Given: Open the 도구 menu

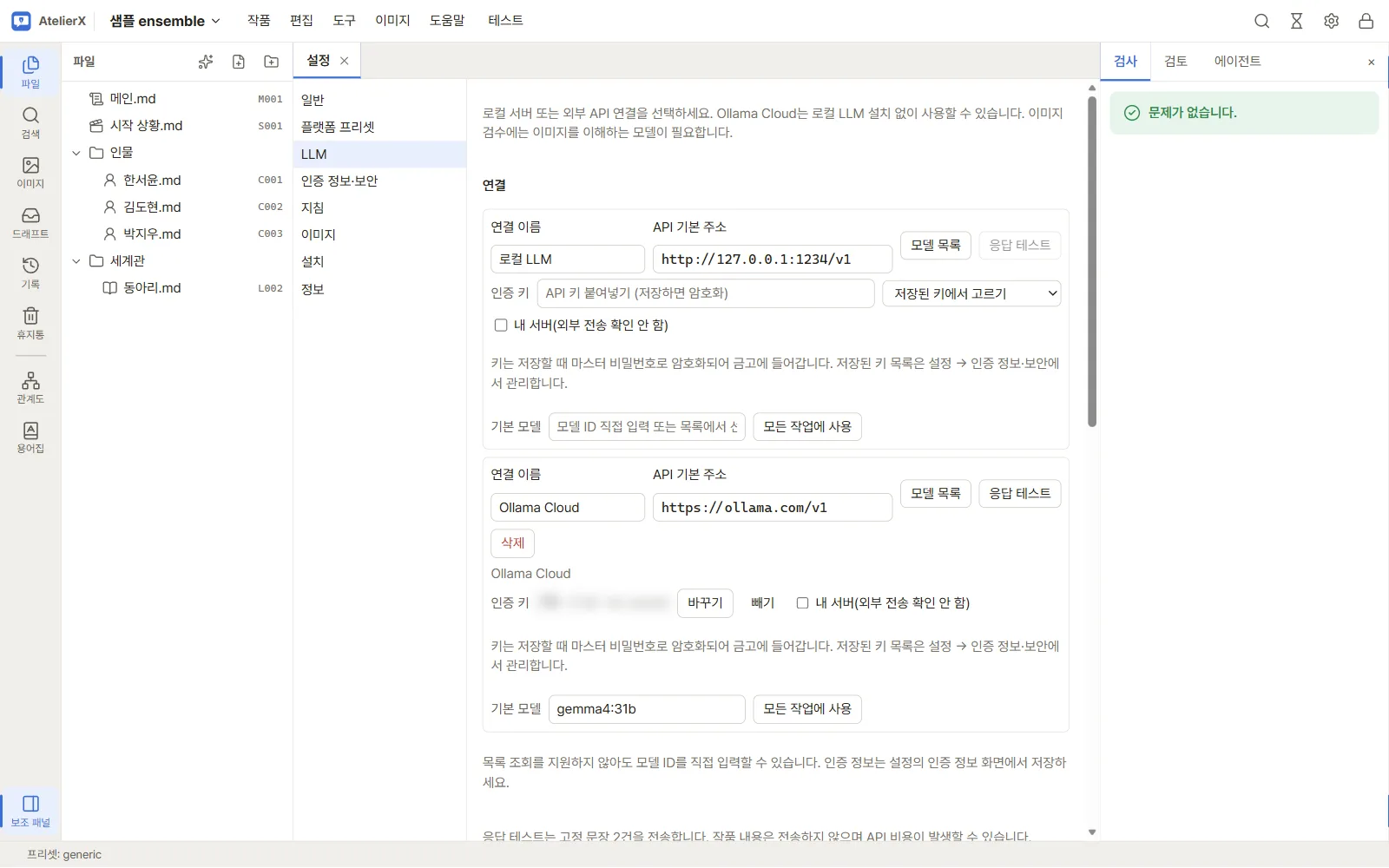Looking at the screenshot, I should point(344,21).
